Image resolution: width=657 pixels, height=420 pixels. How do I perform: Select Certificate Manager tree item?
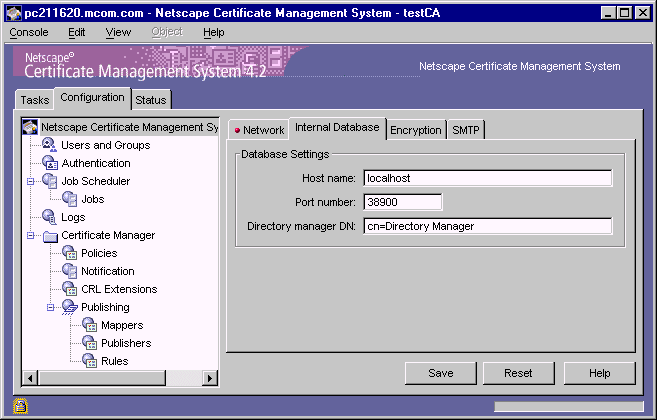108,235
